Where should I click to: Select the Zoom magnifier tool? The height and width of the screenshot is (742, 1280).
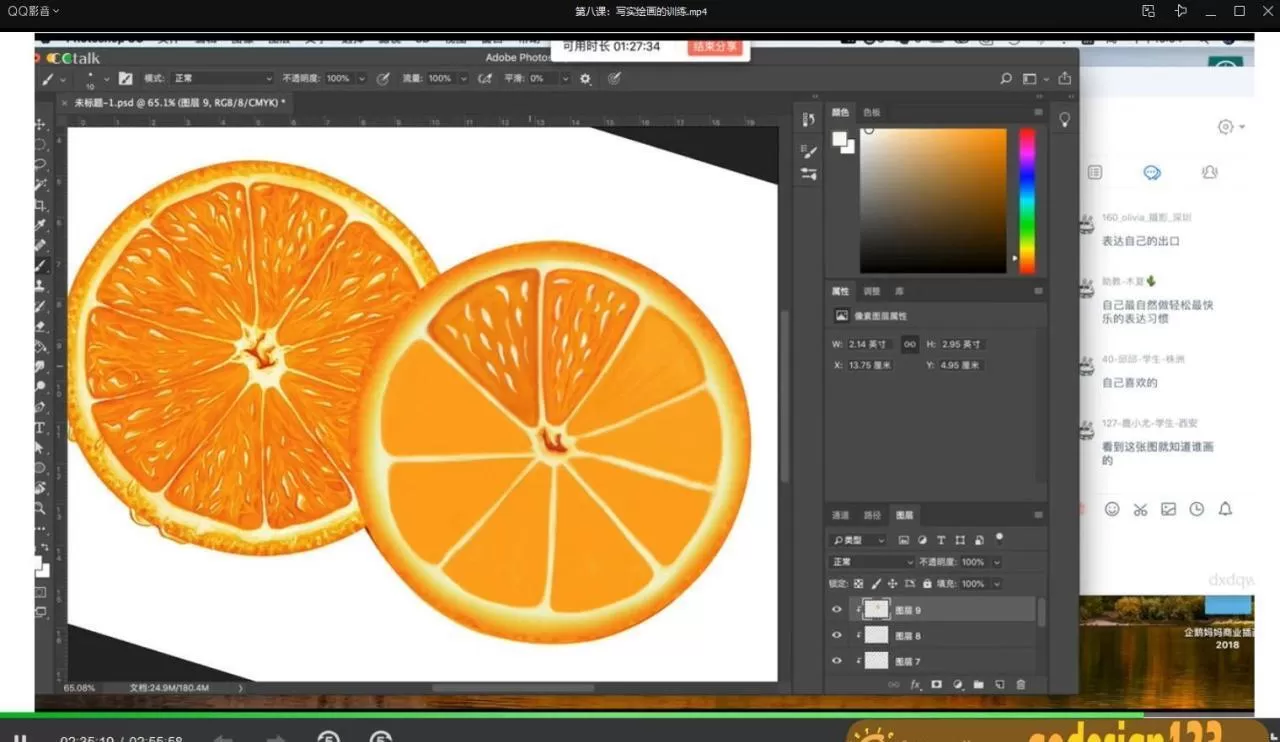40,509
